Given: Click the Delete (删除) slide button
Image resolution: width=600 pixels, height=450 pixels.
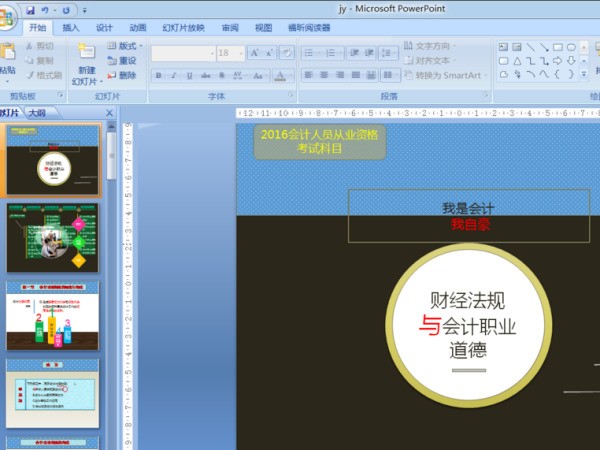Looking at the screenshot, I should point(122,75).
